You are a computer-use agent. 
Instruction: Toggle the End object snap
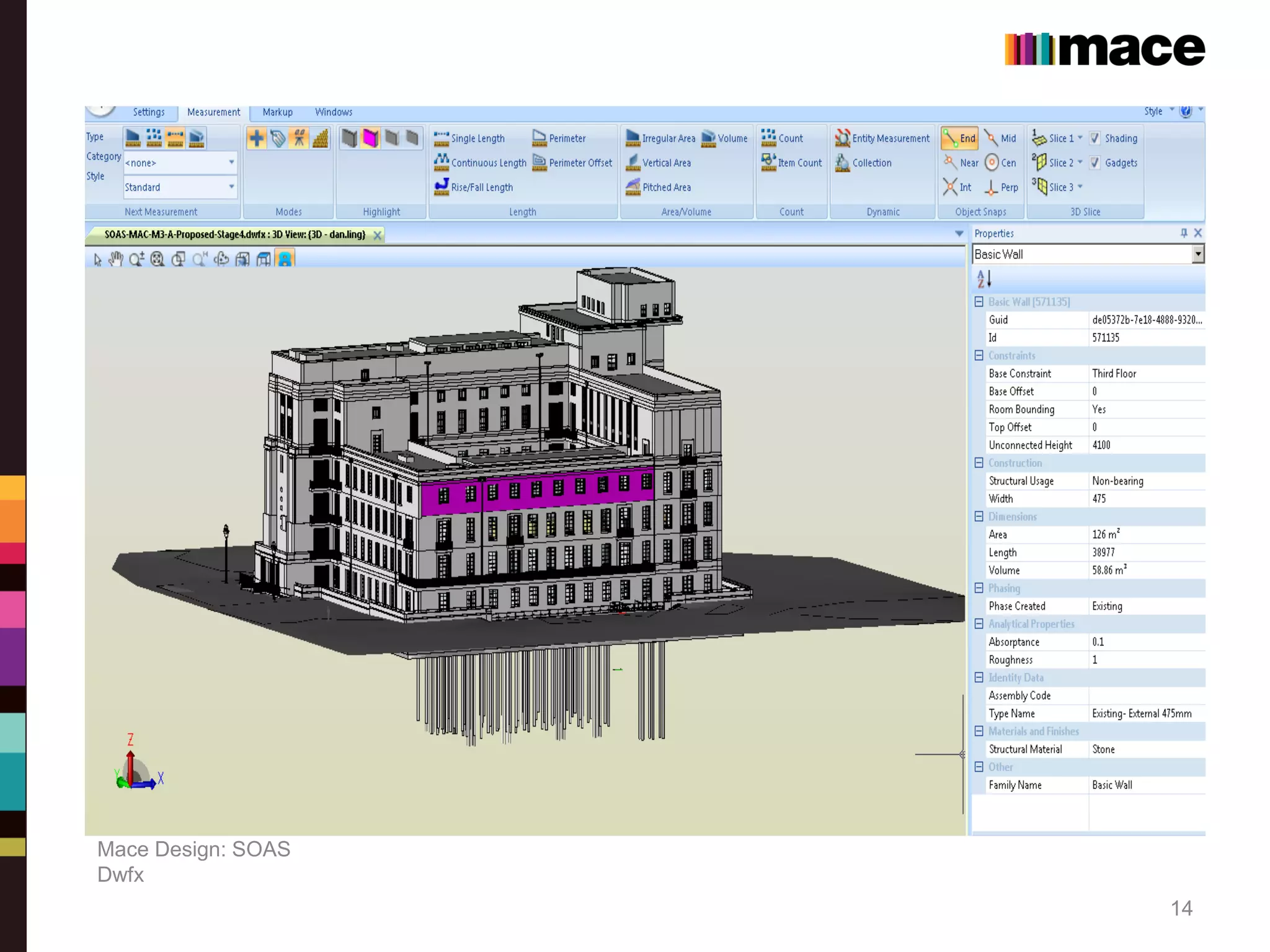(x=959, y=138)
